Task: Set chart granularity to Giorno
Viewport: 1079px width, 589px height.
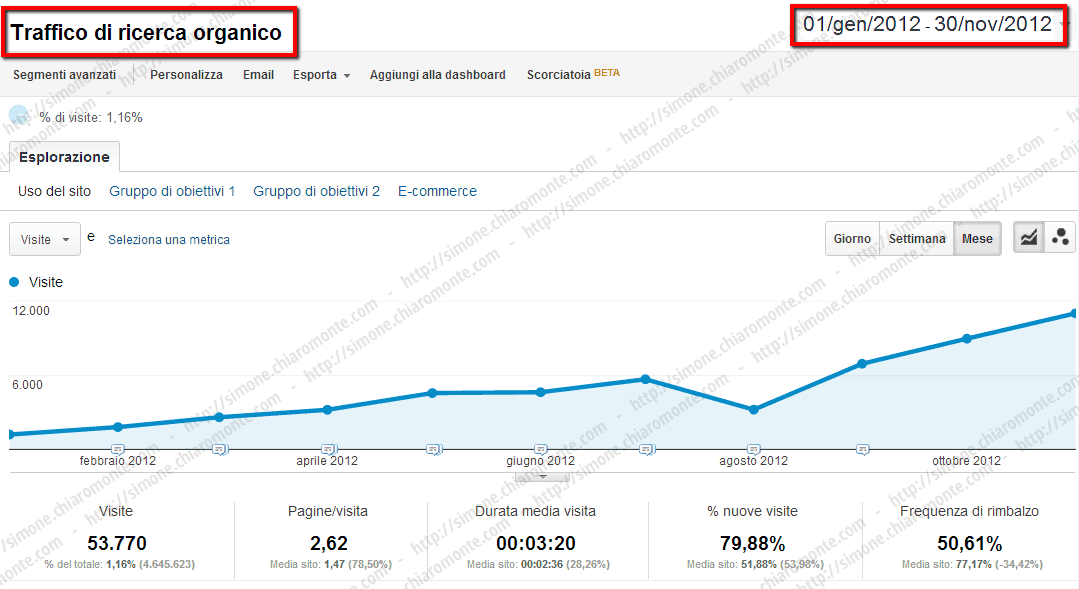Action: coord(852,239)
